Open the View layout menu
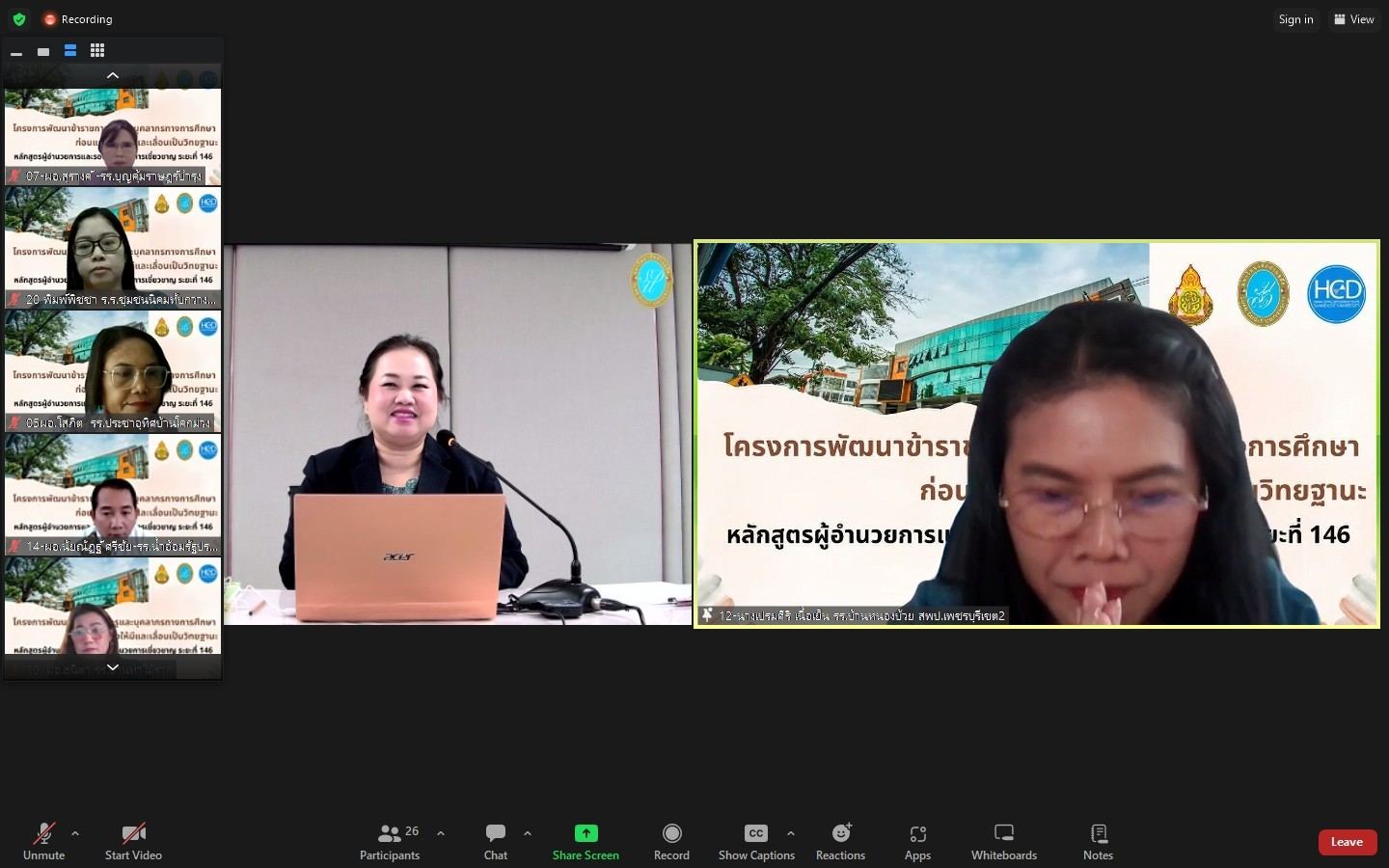Screen dimensions: 1389x868 click(1354, 19)
